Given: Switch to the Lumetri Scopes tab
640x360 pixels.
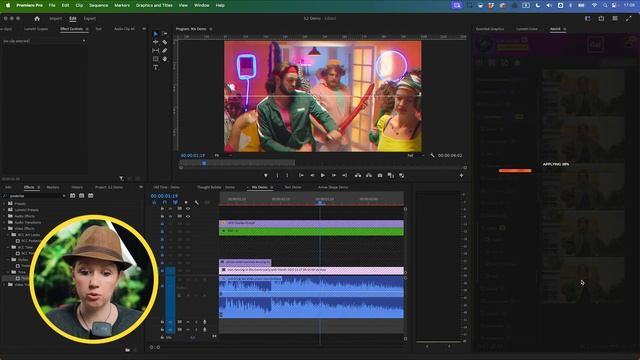Looking at the screenshot, I should 36,29.
